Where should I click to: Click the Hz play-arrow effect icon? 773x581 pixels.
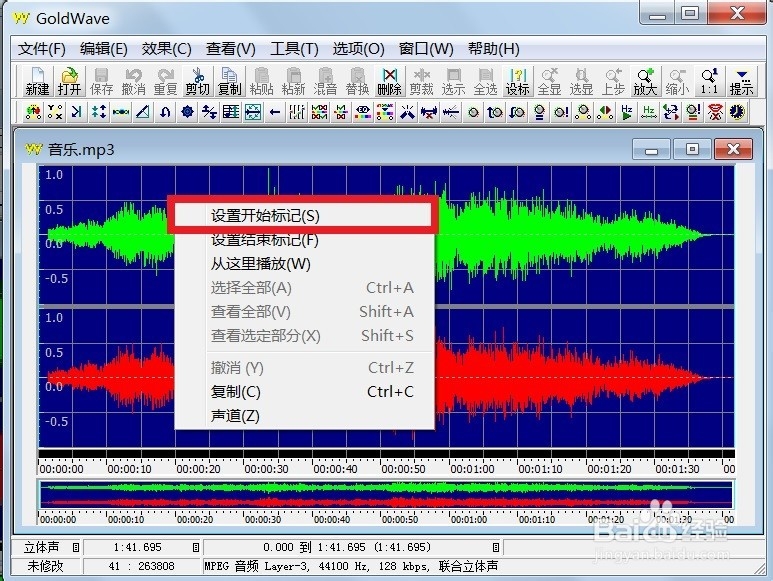pos(627,112)
